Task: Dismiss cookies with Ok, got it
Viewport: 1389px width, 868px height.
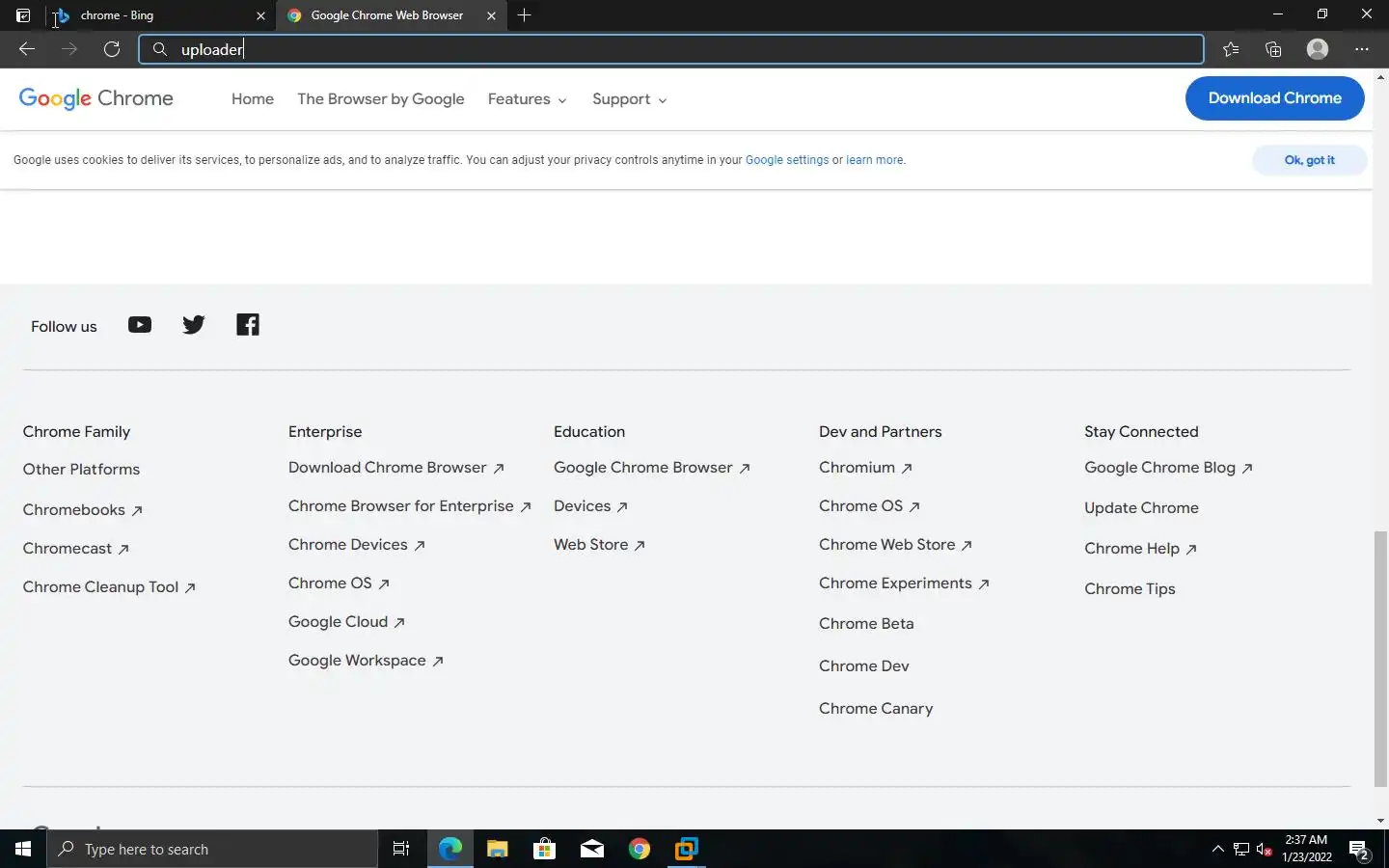Action: click(1309, 160)
